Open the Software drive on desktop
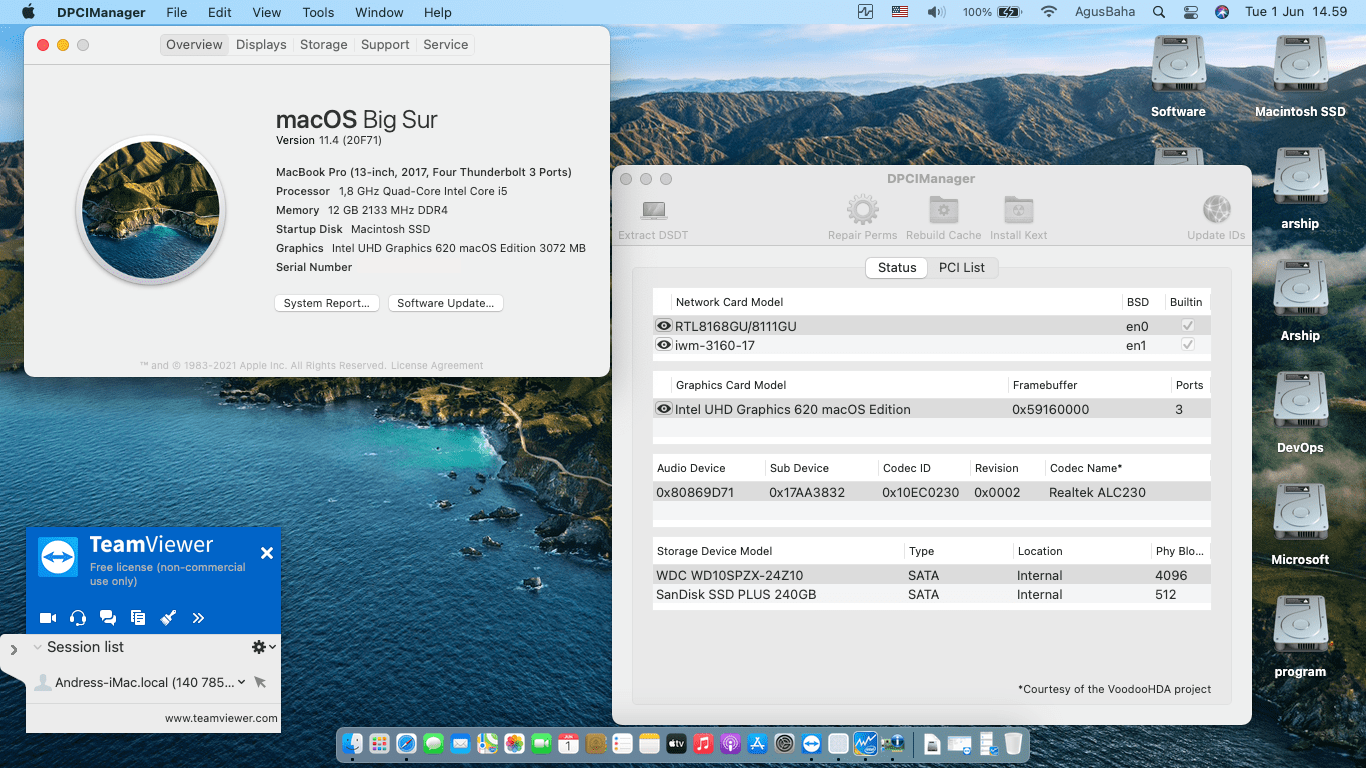Screen dimensions: 1366x768 click(x=1178, y=65)
